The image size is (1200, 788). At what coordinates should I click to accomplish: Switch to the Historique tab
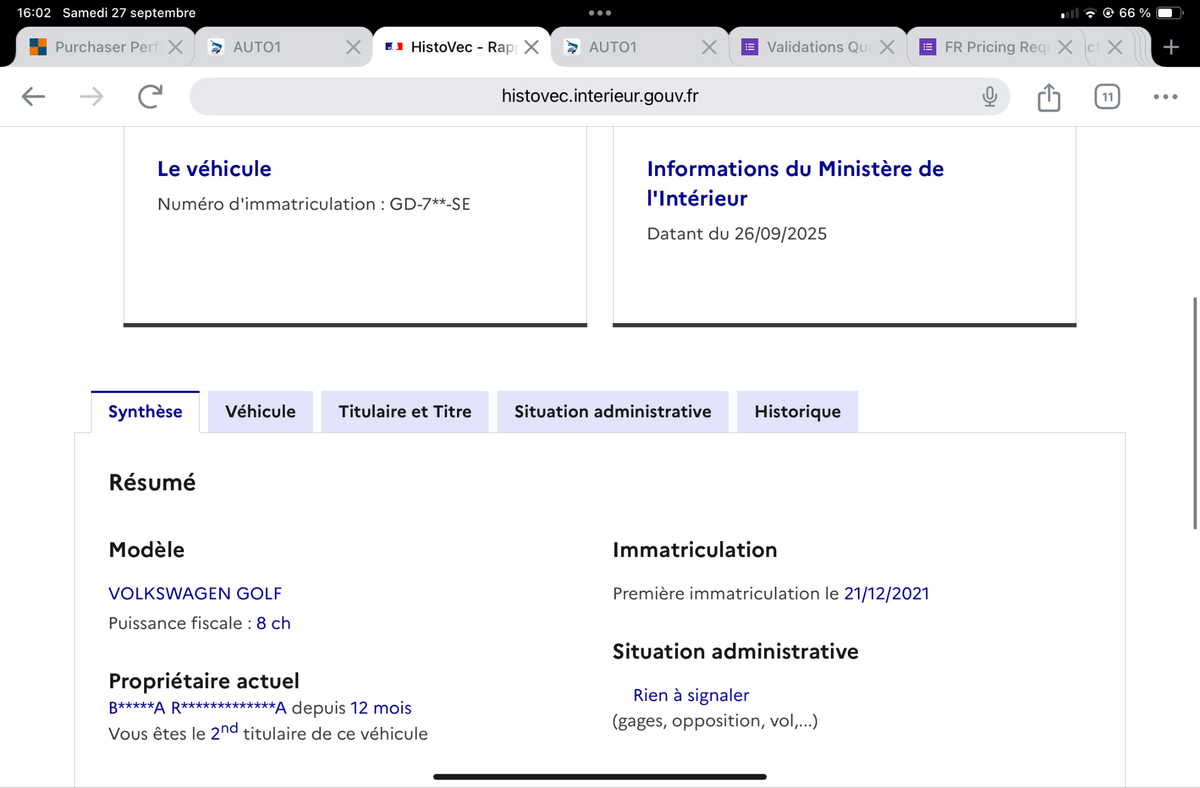[x=797, y=412]
